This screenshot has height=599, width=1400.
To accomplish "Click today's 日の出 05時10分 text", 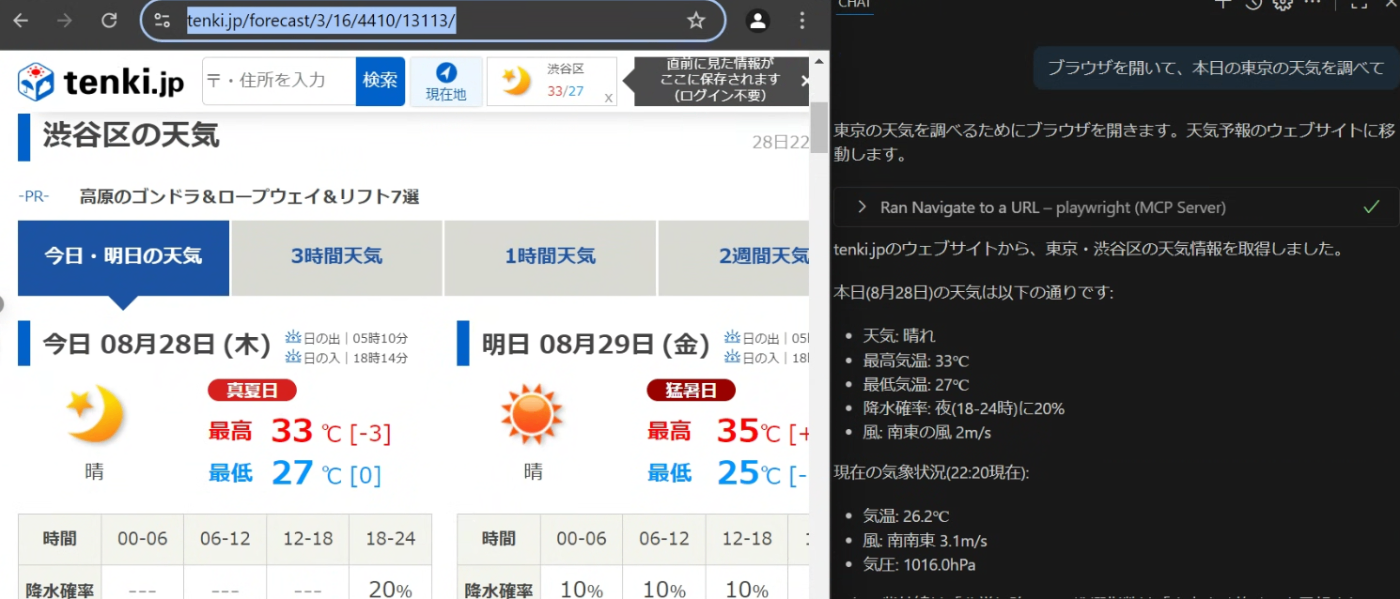I will point(347,337).
